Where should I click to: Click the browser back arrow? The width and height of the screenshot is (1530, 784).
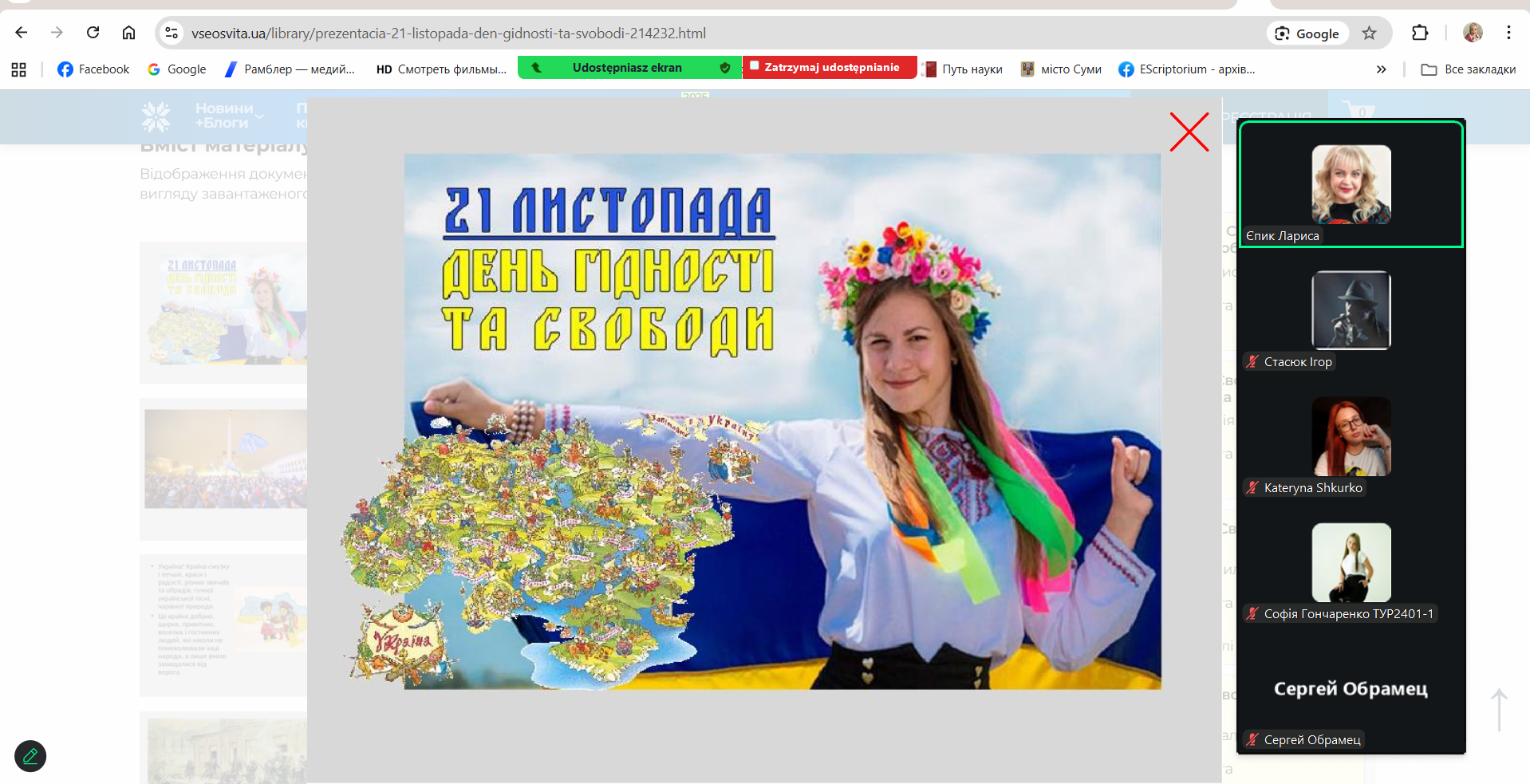(x=22, y=33)
